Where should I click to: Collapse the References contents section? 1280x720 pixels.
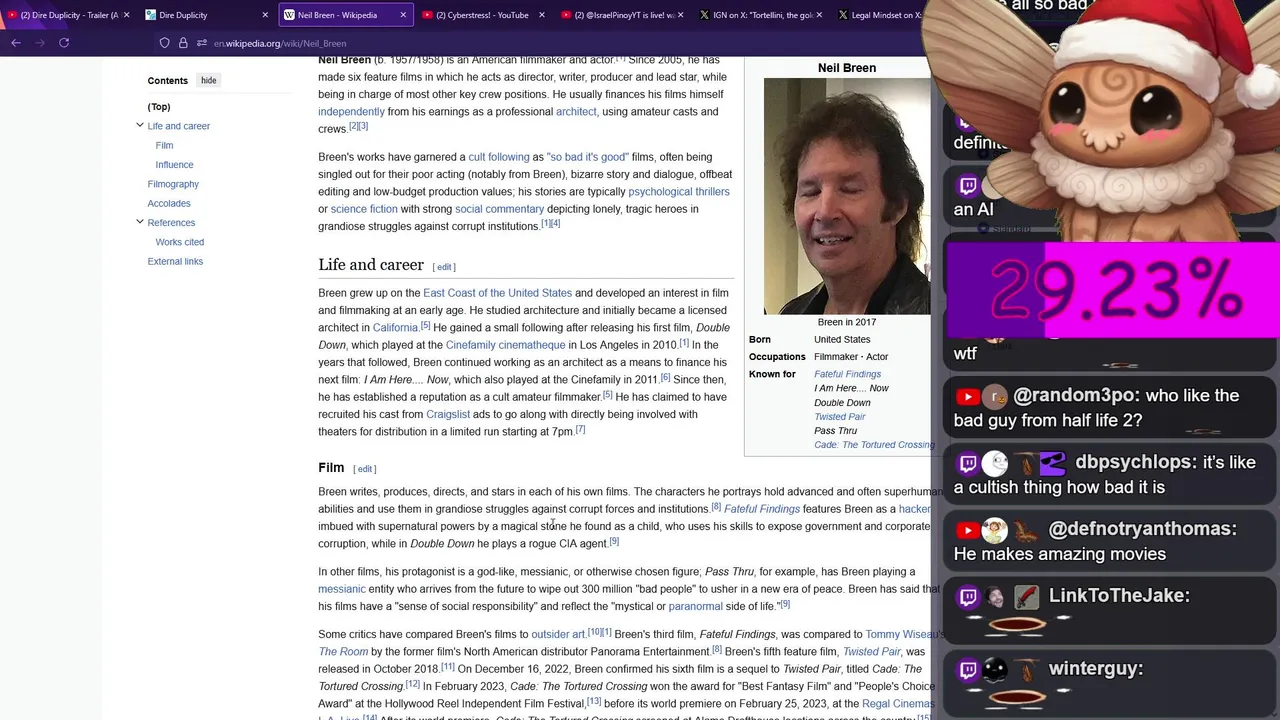pyautogui.click(x=140, y=222)
